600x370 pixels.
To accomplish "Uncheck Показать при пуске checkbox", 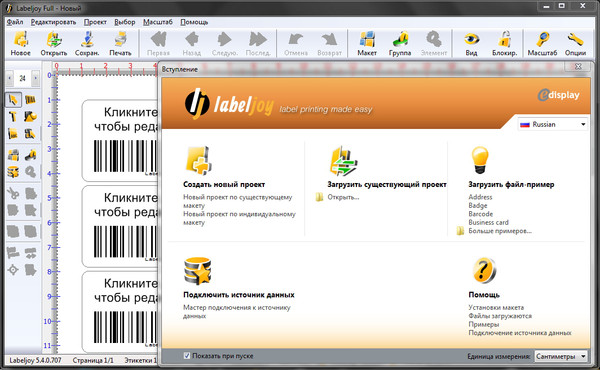I will (187, 356).
